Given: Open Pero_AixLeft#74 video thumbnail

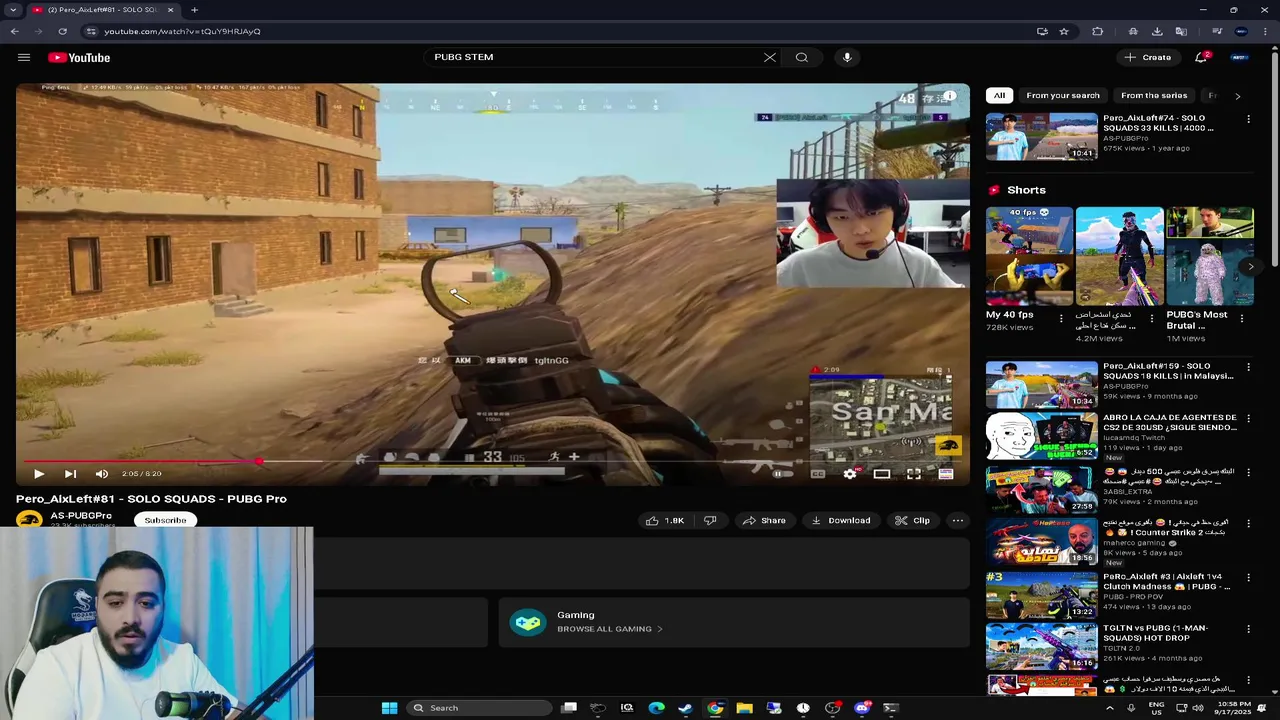Looking at the screenshot, I should tap(1041, 136).
